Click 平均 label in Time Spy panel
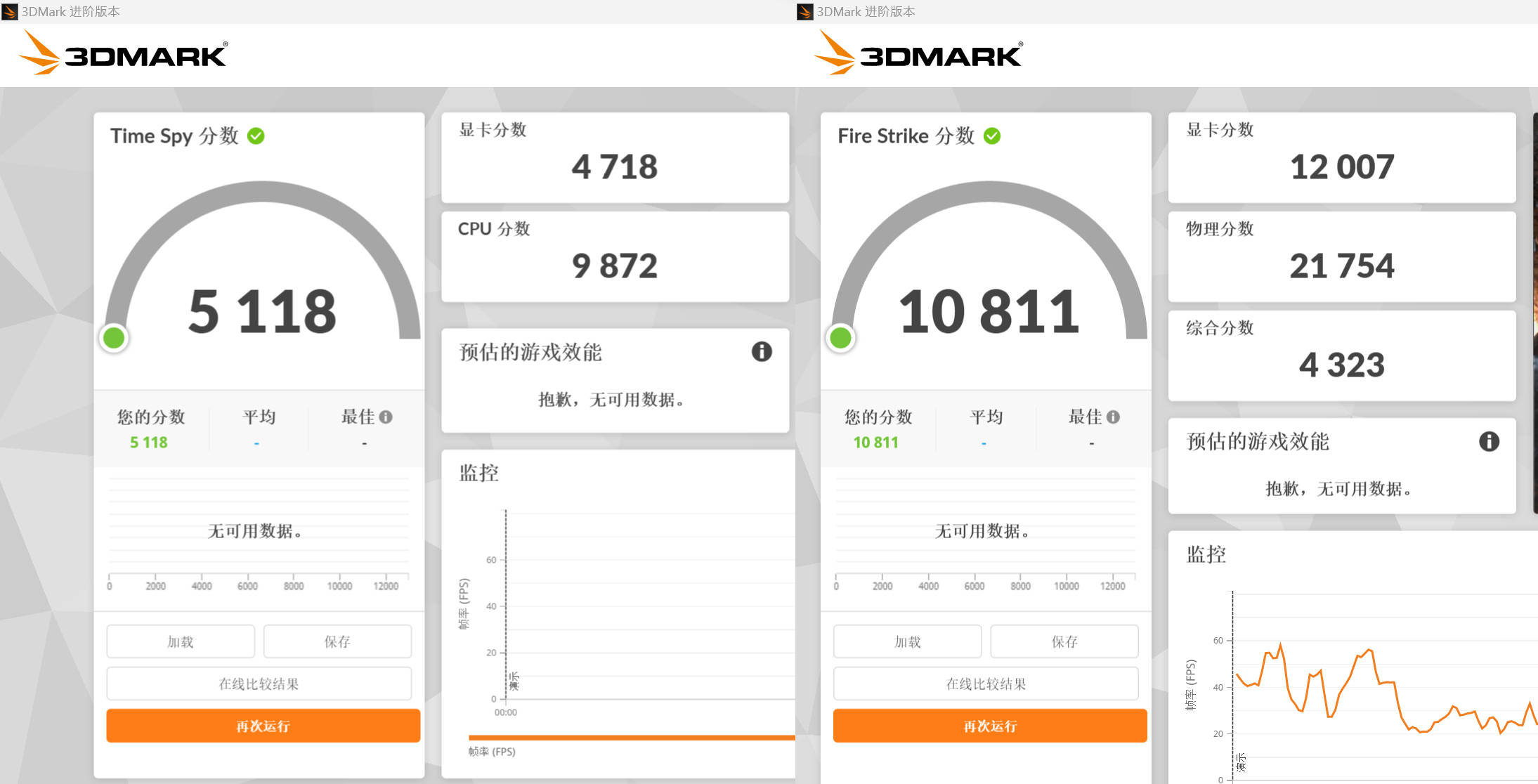 click(259, 417)
